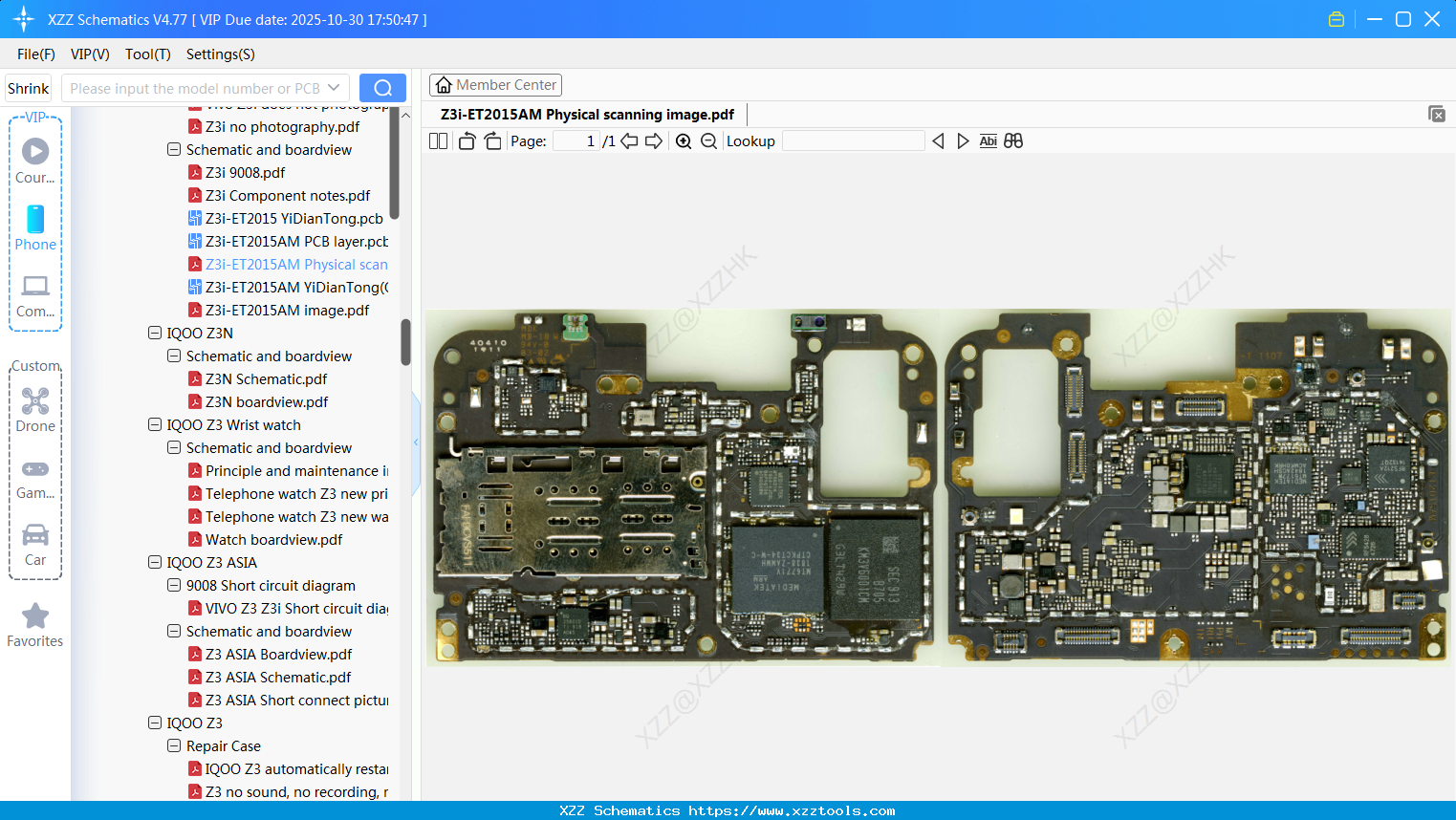Collapse Schematic and boardview under IQOO Z3N
This screenshot has width=1456, height=820.
[174, 356]
